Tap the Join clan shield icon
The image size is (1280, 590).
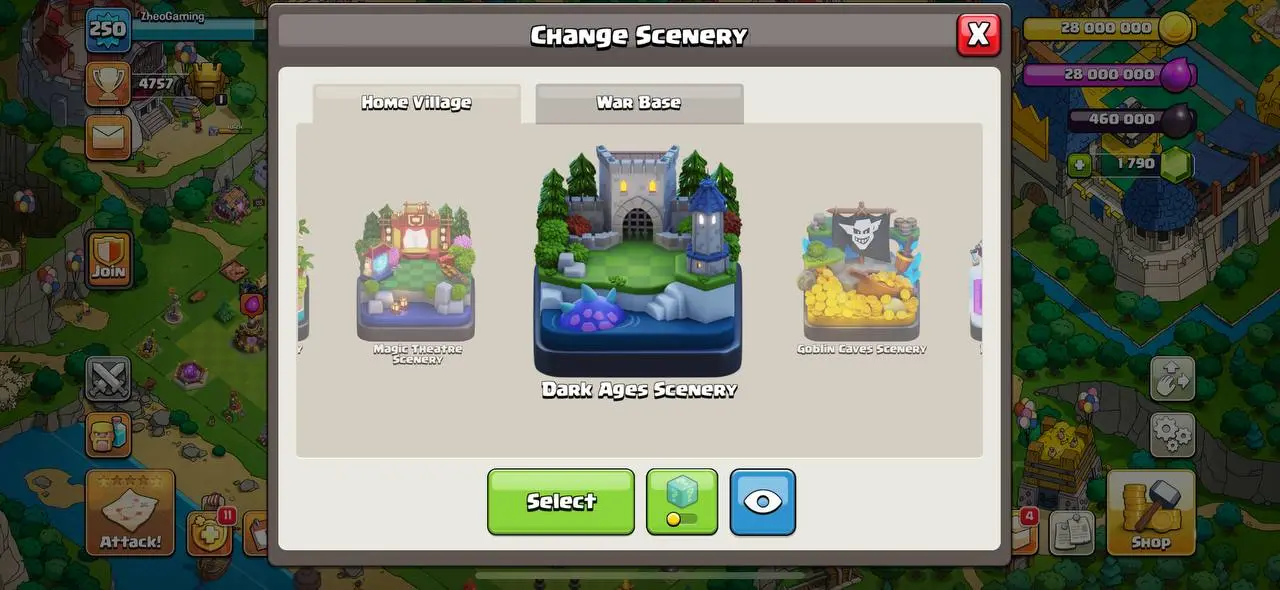click(x=108, y=258)
